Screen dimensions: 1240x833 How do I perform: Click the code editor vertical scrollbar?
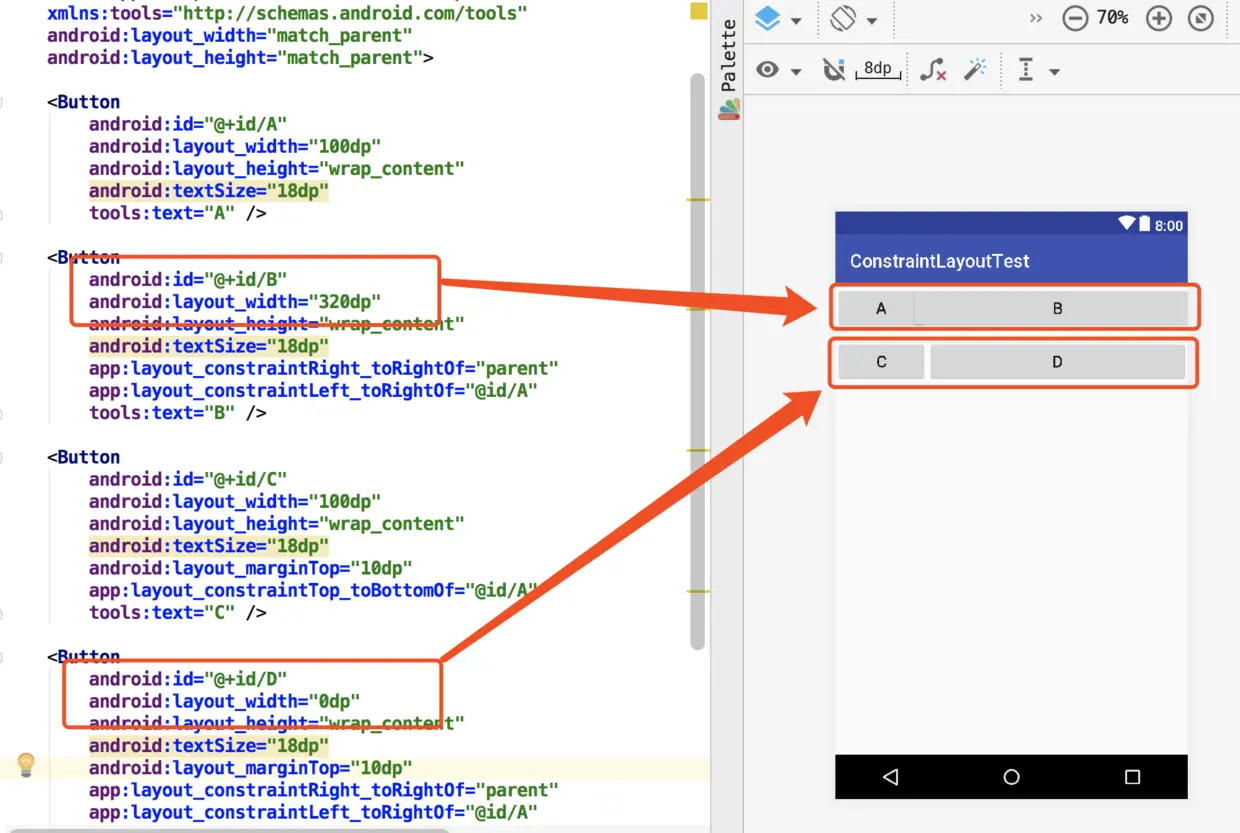[x=697, y=360]
